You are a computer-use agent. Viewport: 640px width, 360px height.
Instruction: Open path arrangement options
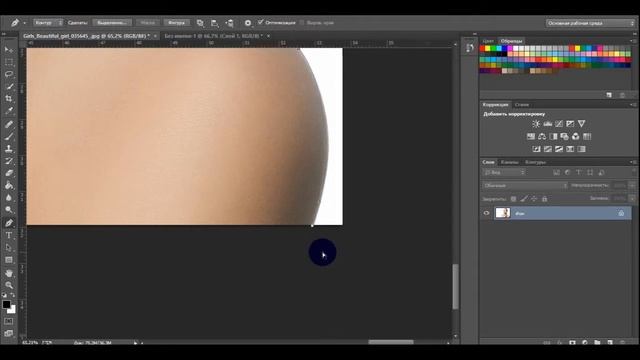(x=230, y=23)
